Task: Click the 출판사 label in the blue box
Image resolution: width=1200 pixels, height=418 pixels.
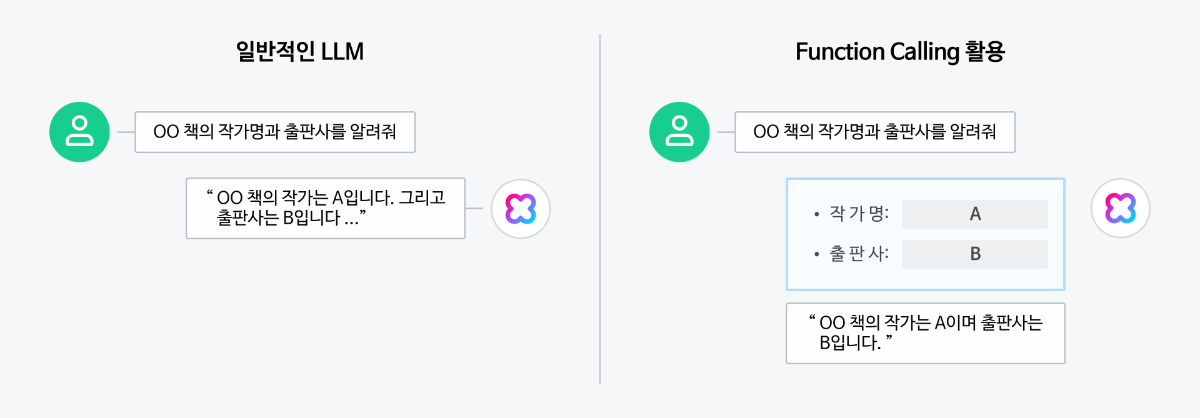Action: tap(853, 254)
